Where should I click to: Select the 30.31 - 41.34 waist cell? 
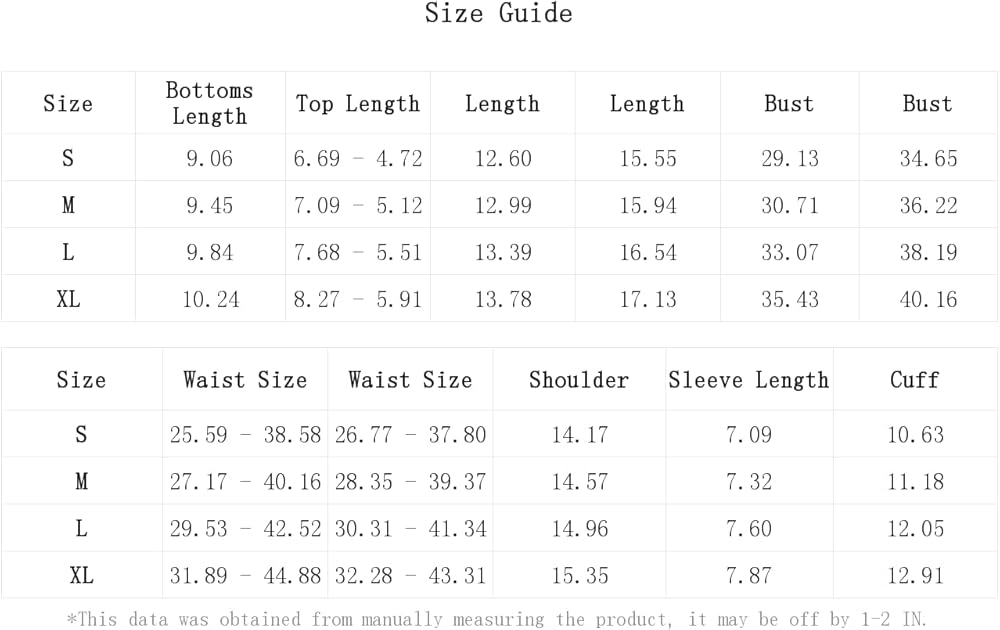click(410, 529)
